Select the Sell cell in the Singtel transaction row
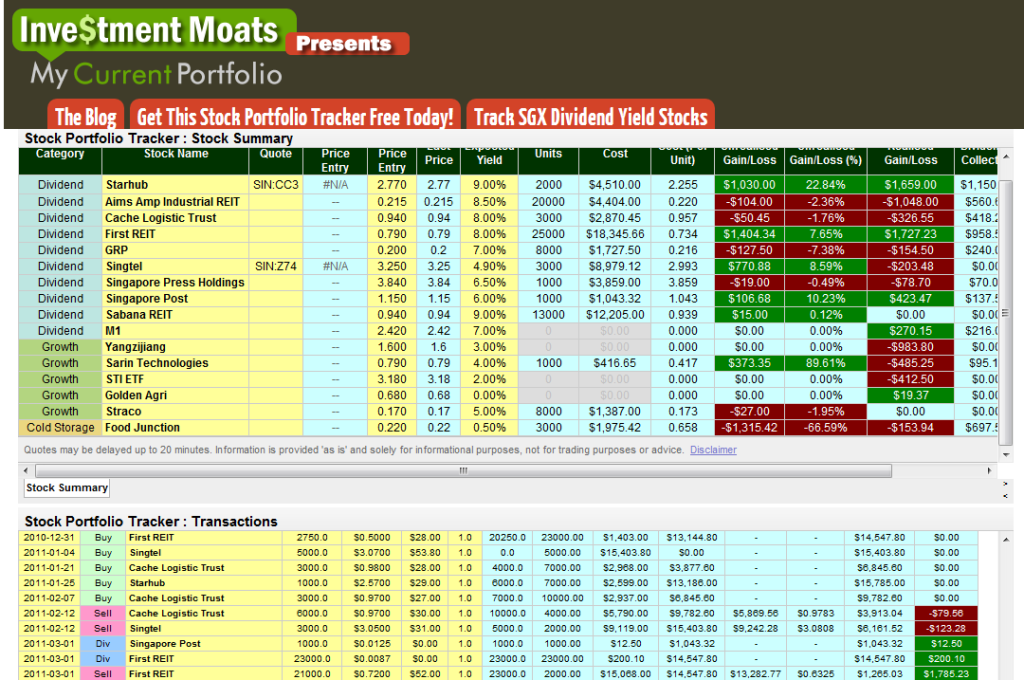1024x680 pixels. [103, 629]
